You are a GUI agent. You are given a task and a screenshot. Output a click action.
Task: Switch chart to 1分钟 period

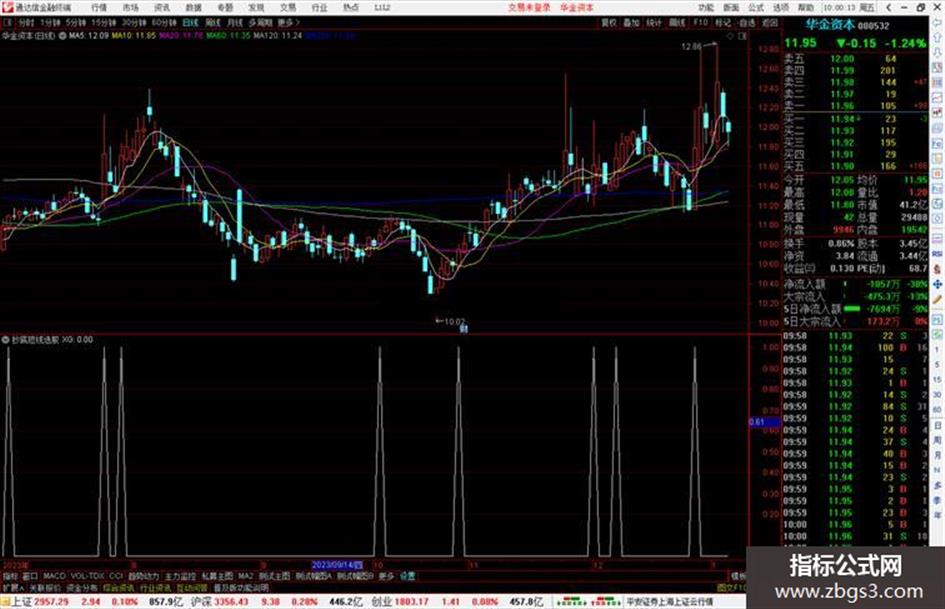click(x=50, y=22)
